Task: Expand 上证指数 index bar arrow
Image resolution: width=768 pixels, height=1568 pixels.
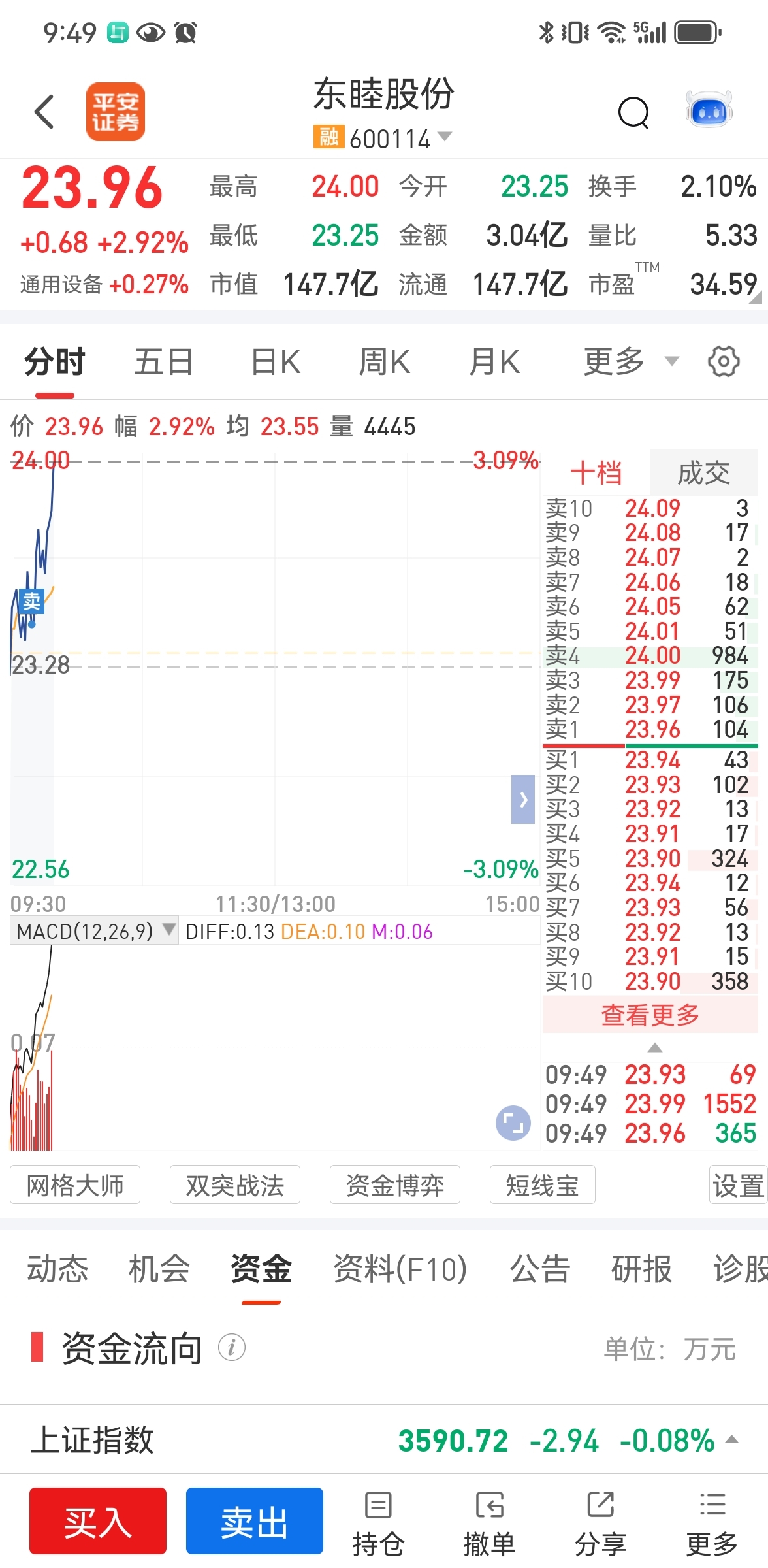Action: (x=732, y=1439)
